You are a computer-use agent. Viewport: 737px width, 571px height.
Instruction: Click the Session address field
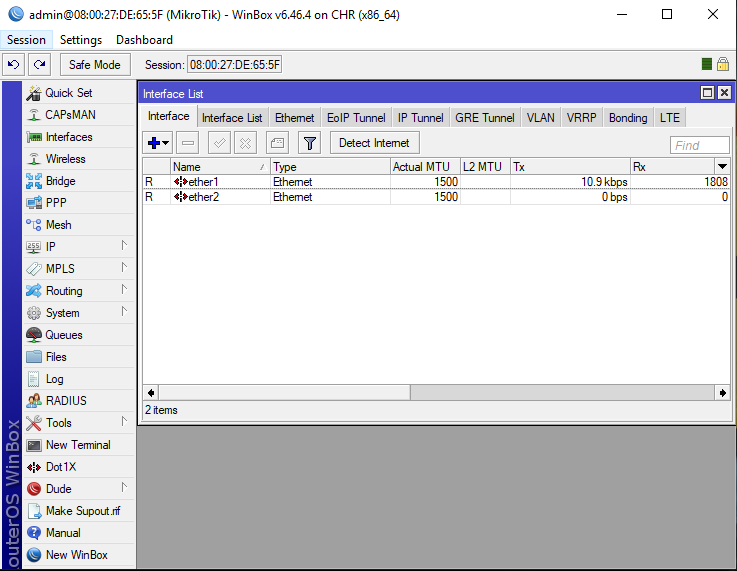point(235,64)
